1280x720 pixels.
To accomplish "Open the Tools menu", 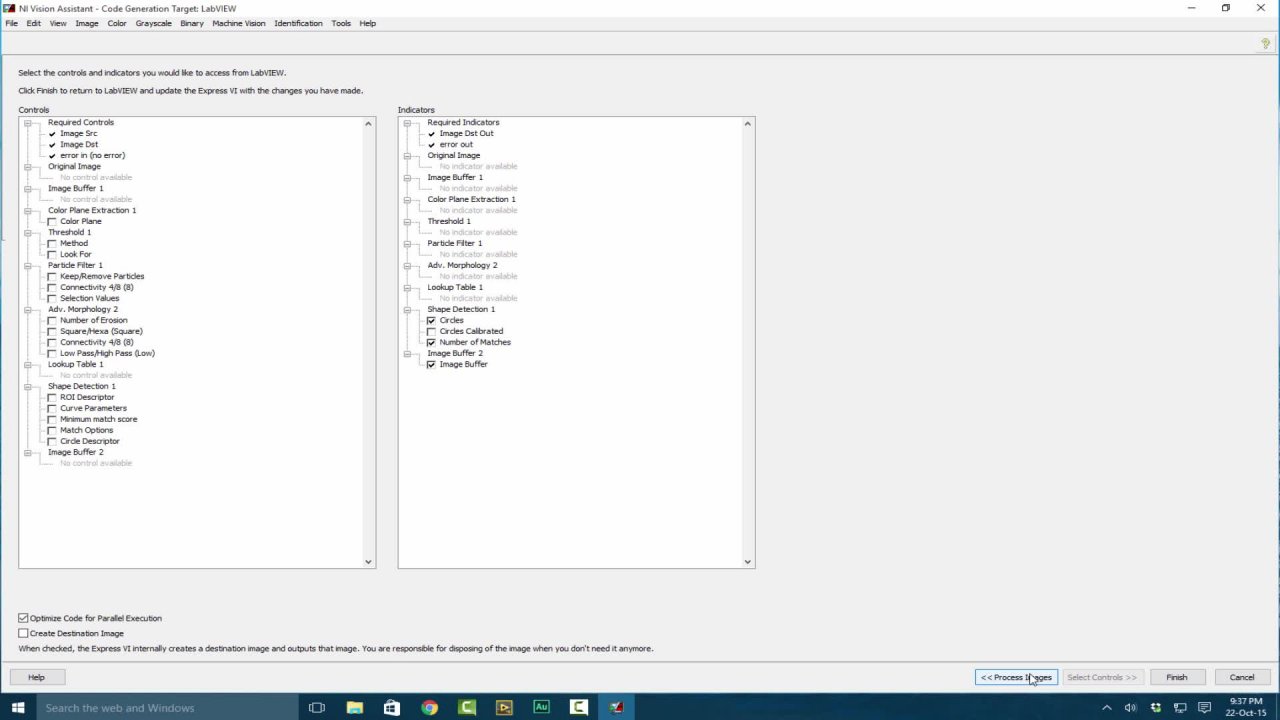I will (341, 23).
